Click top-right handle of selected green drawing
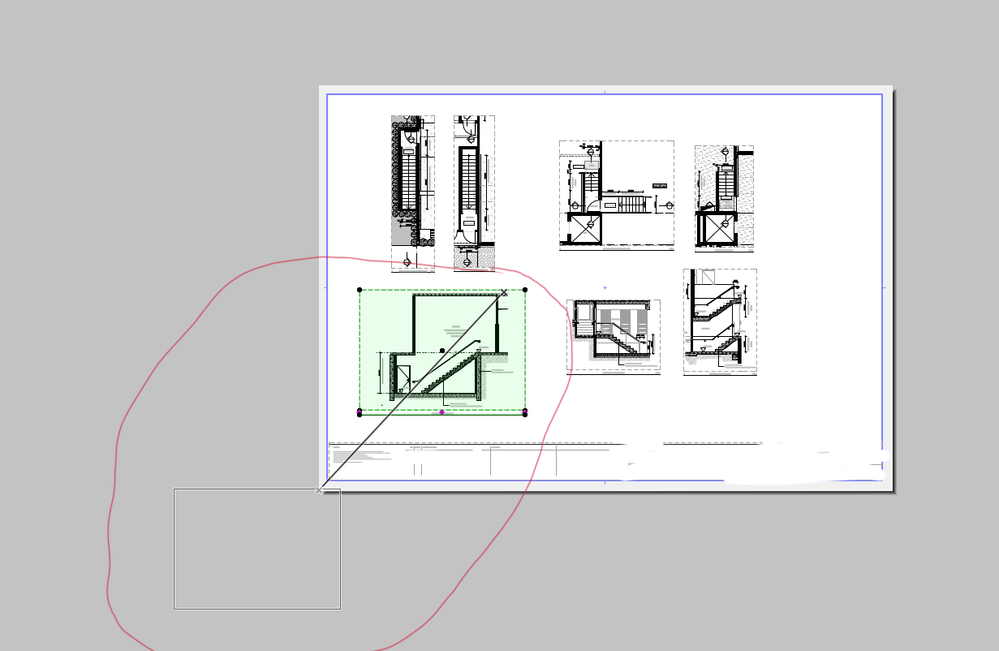Viewport: 999px width, 651px height. click(525, 290)
